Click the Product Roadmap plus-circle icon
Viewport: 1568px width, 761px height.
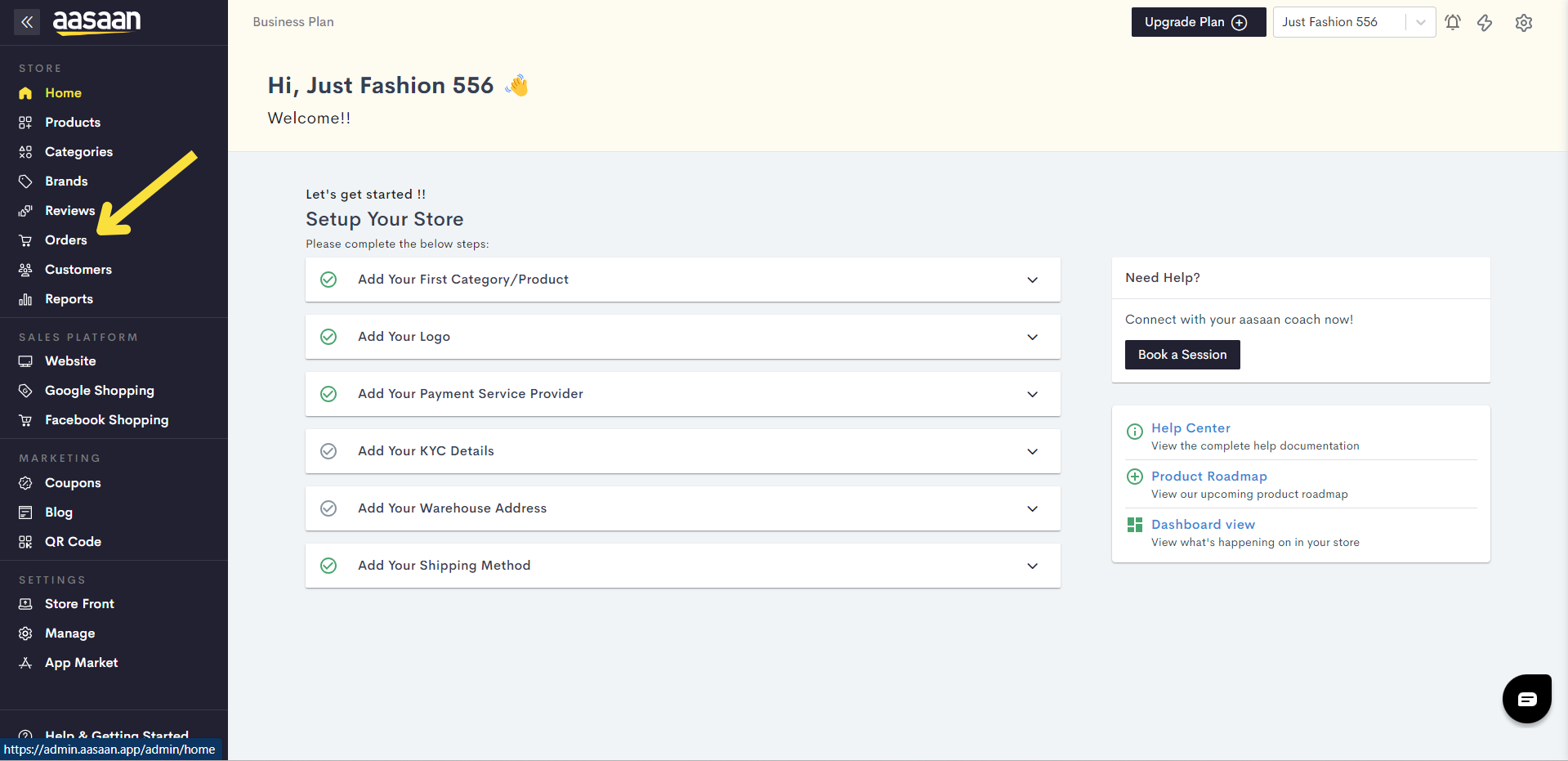(x=1135, y=477)
